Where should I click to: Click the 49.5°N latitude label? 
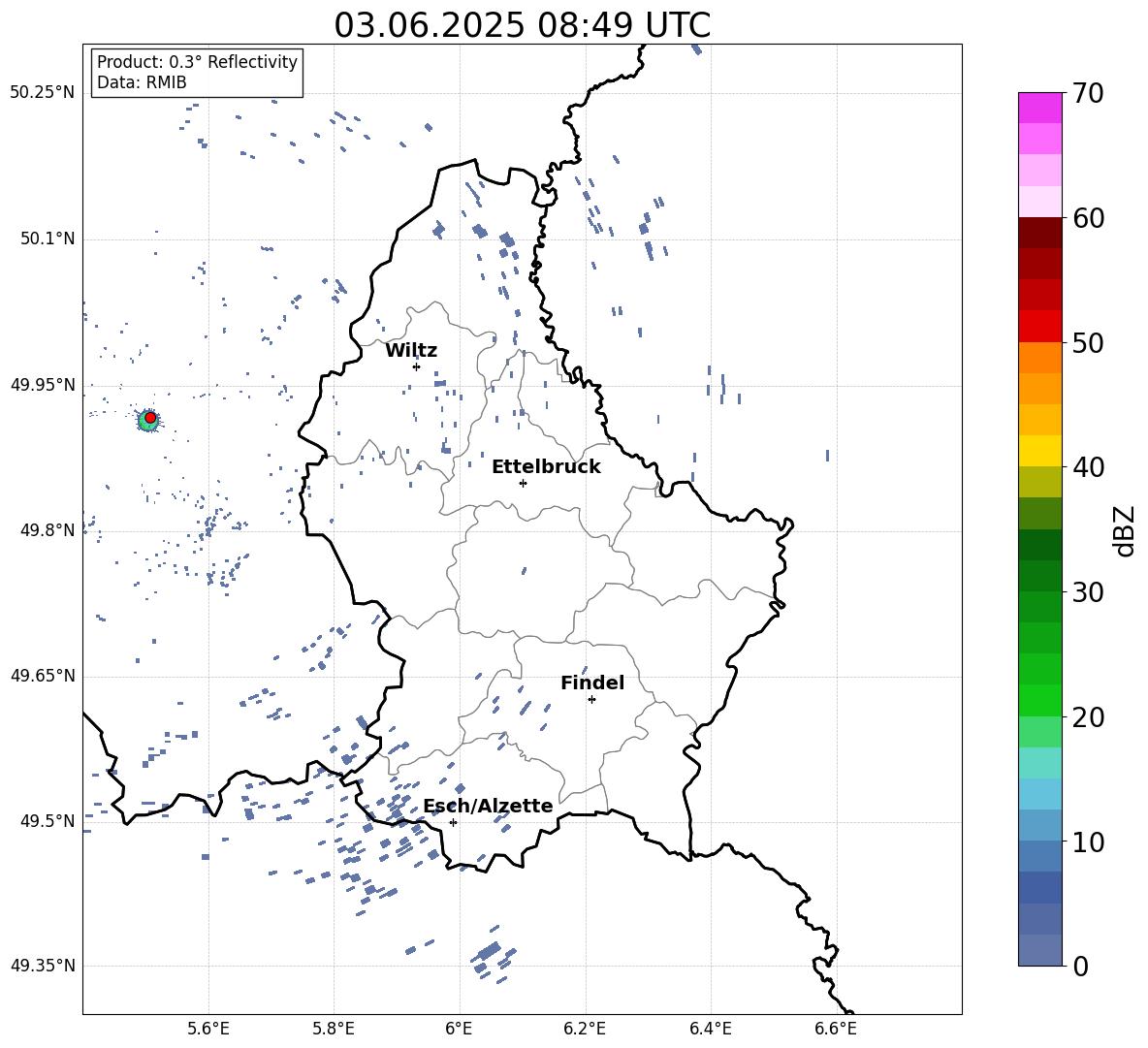(x=48, y=821)
